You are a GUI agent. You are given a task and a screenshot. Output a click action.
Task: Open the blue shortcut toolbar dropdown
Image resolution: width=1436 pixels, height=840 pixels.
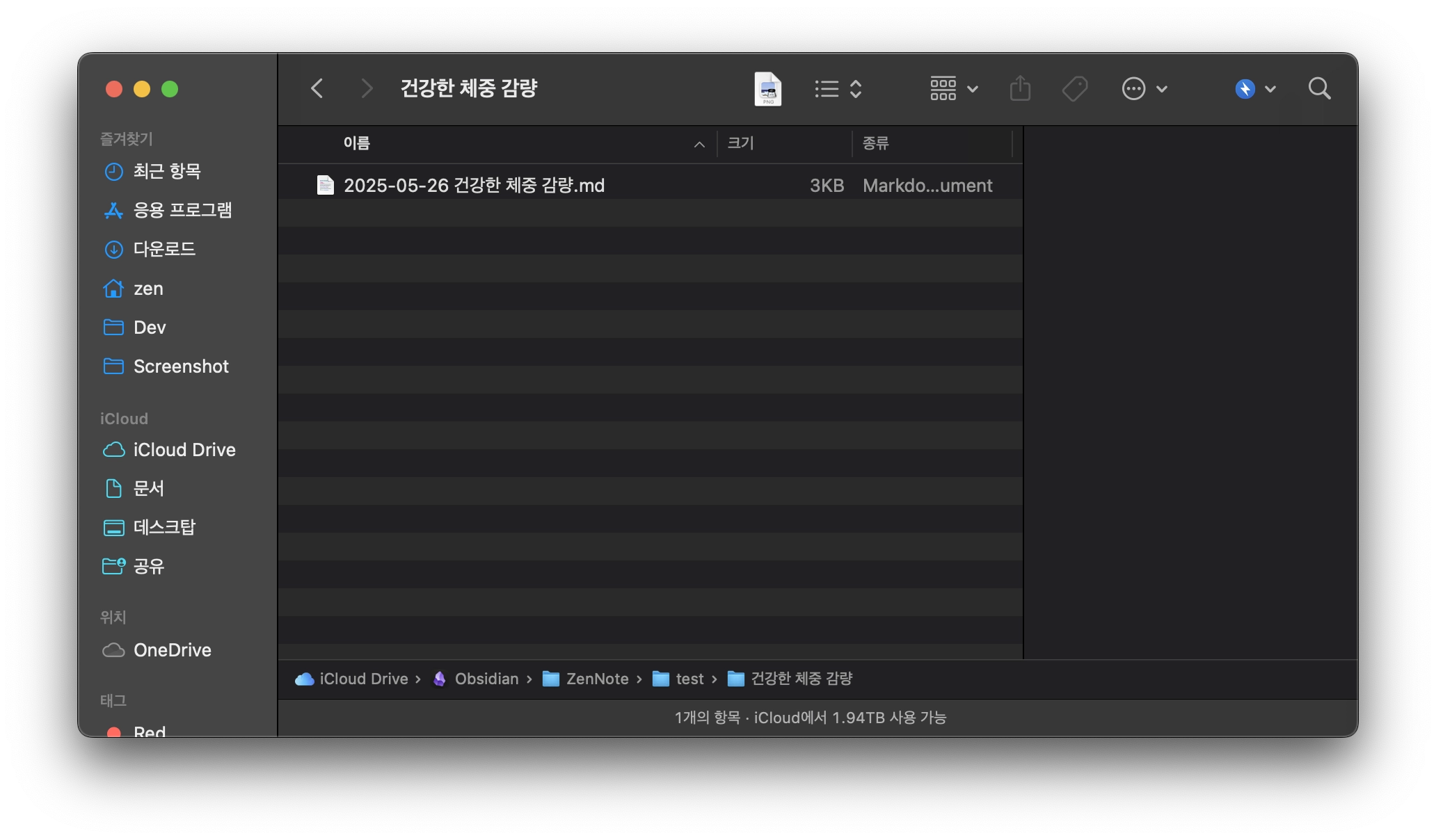[x=1255, y=89]
